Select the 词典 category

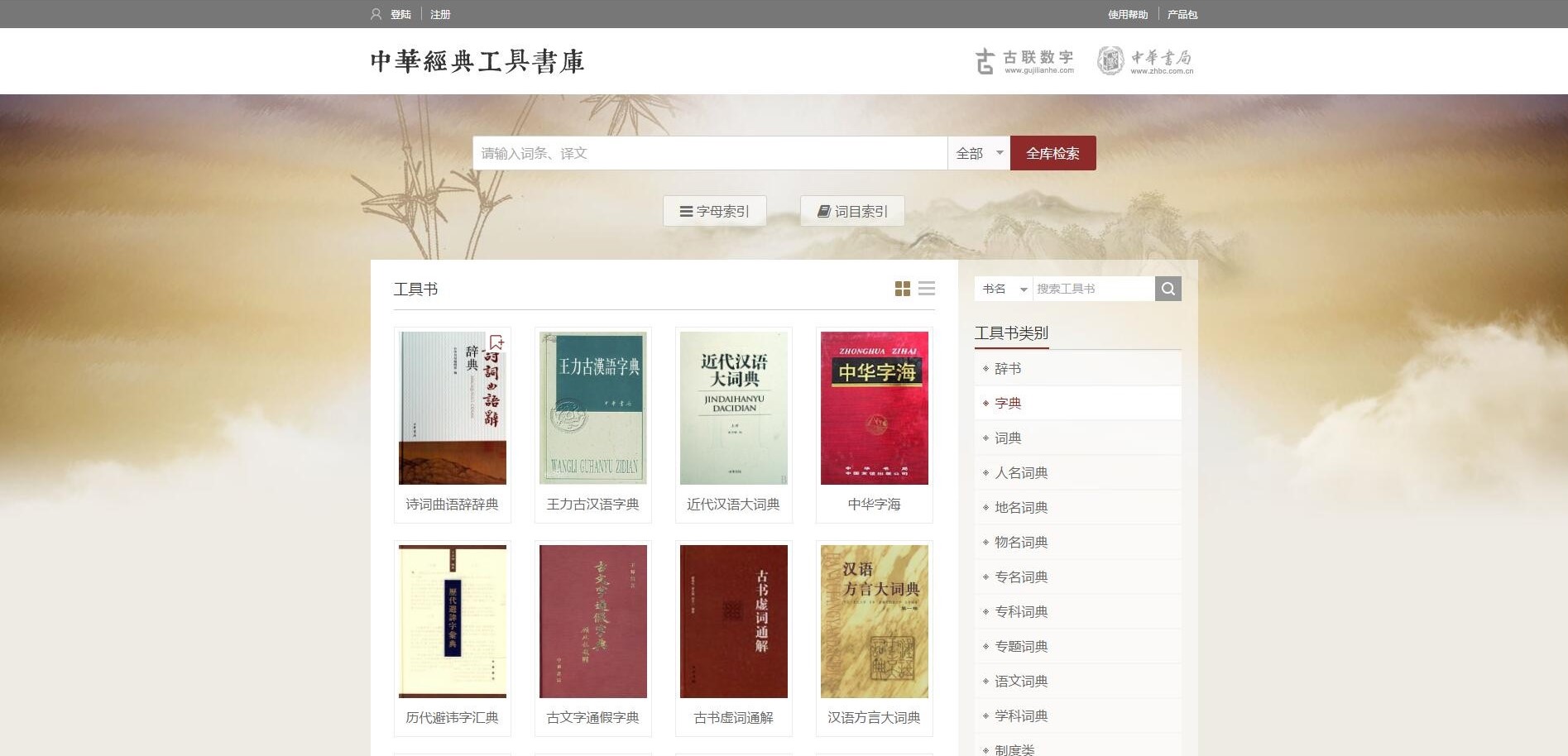click(x=1078, y=438)
